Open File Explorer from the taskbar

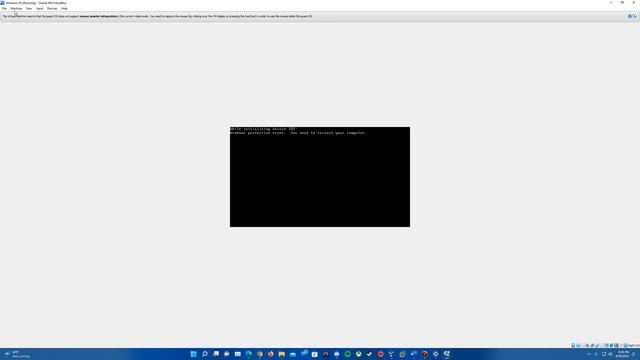pos(282,354)
